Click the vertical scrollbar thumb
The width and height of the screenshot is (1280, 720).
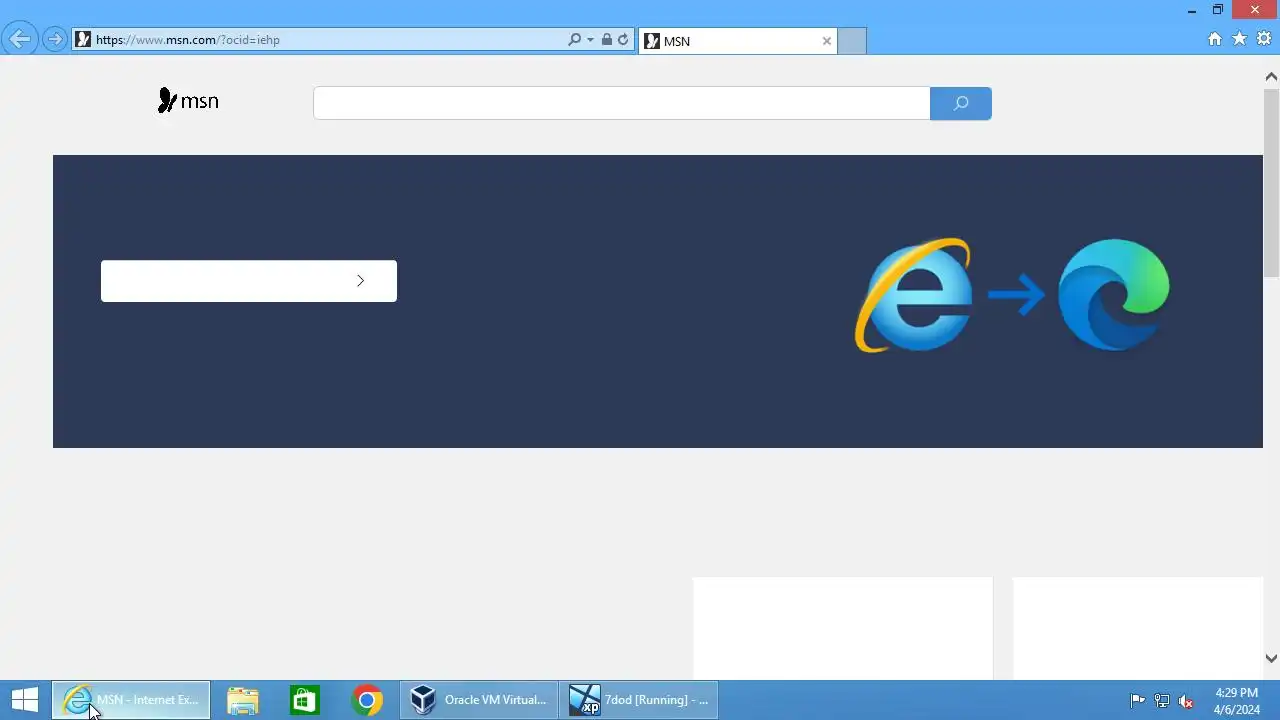coord(1271,182)
